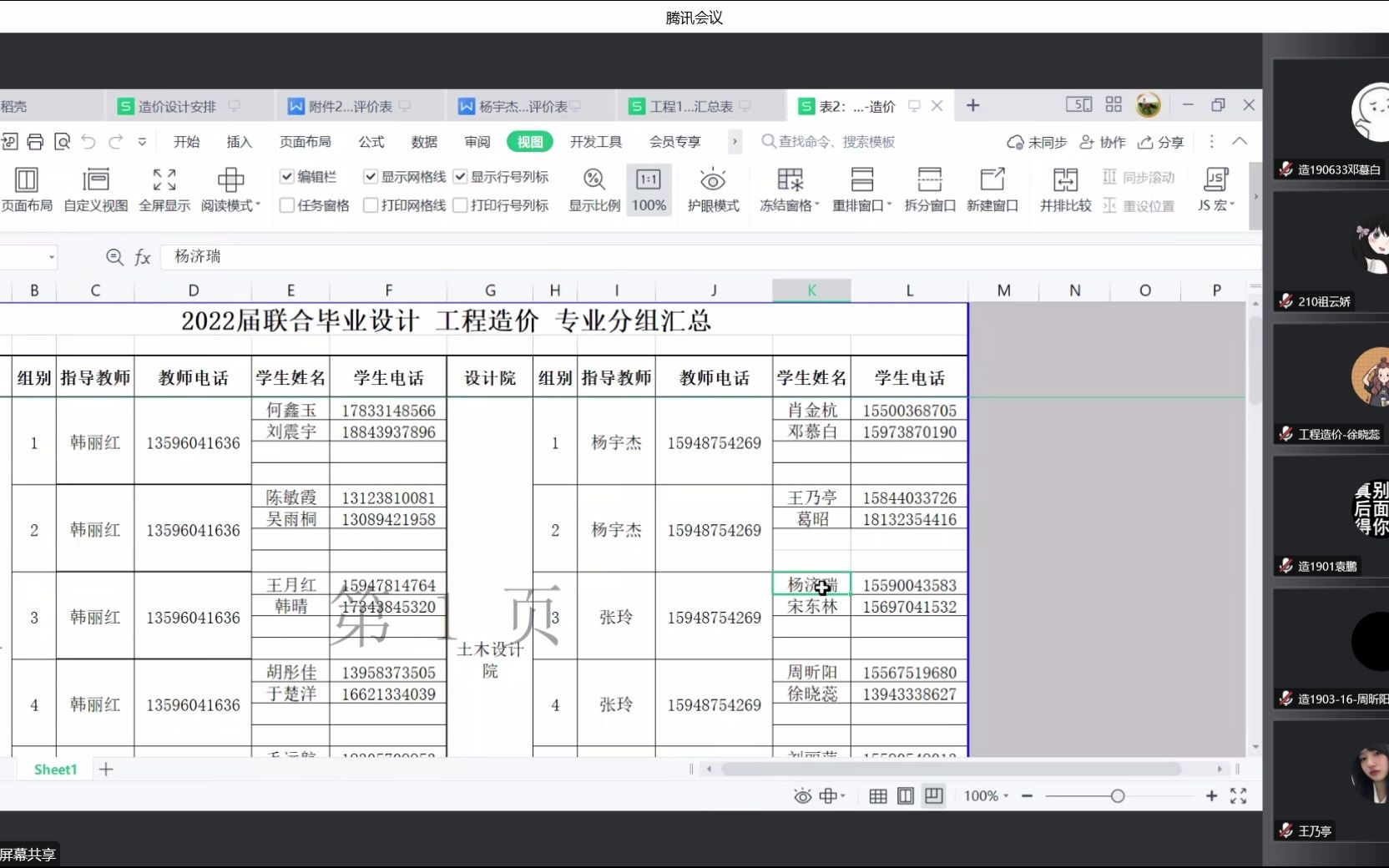This screenshot has height=868, width=1389.
Task: Open the Page Layout view icon
Action: [27, 179]
